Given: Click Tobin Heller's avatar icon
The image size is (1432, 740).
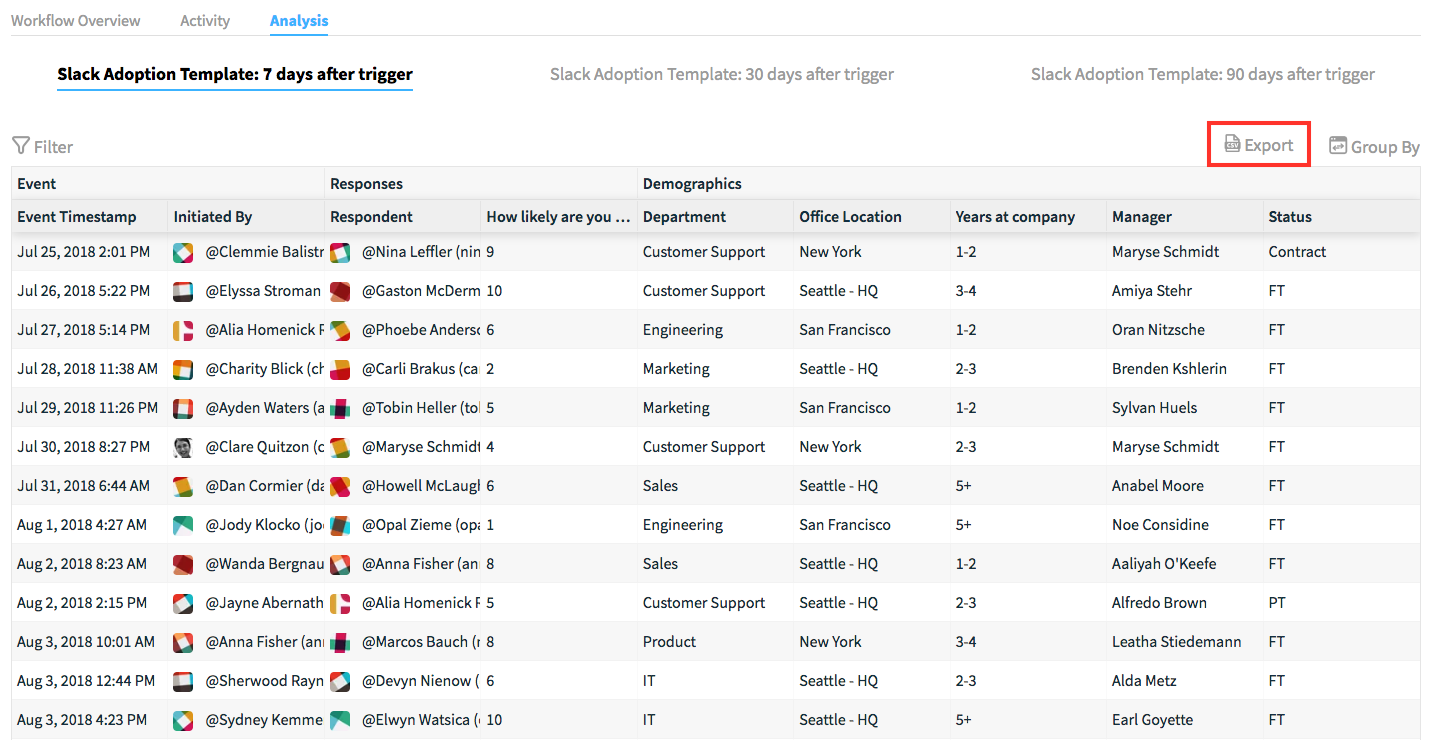Looking at the screenshot, I should coord(340,409).
